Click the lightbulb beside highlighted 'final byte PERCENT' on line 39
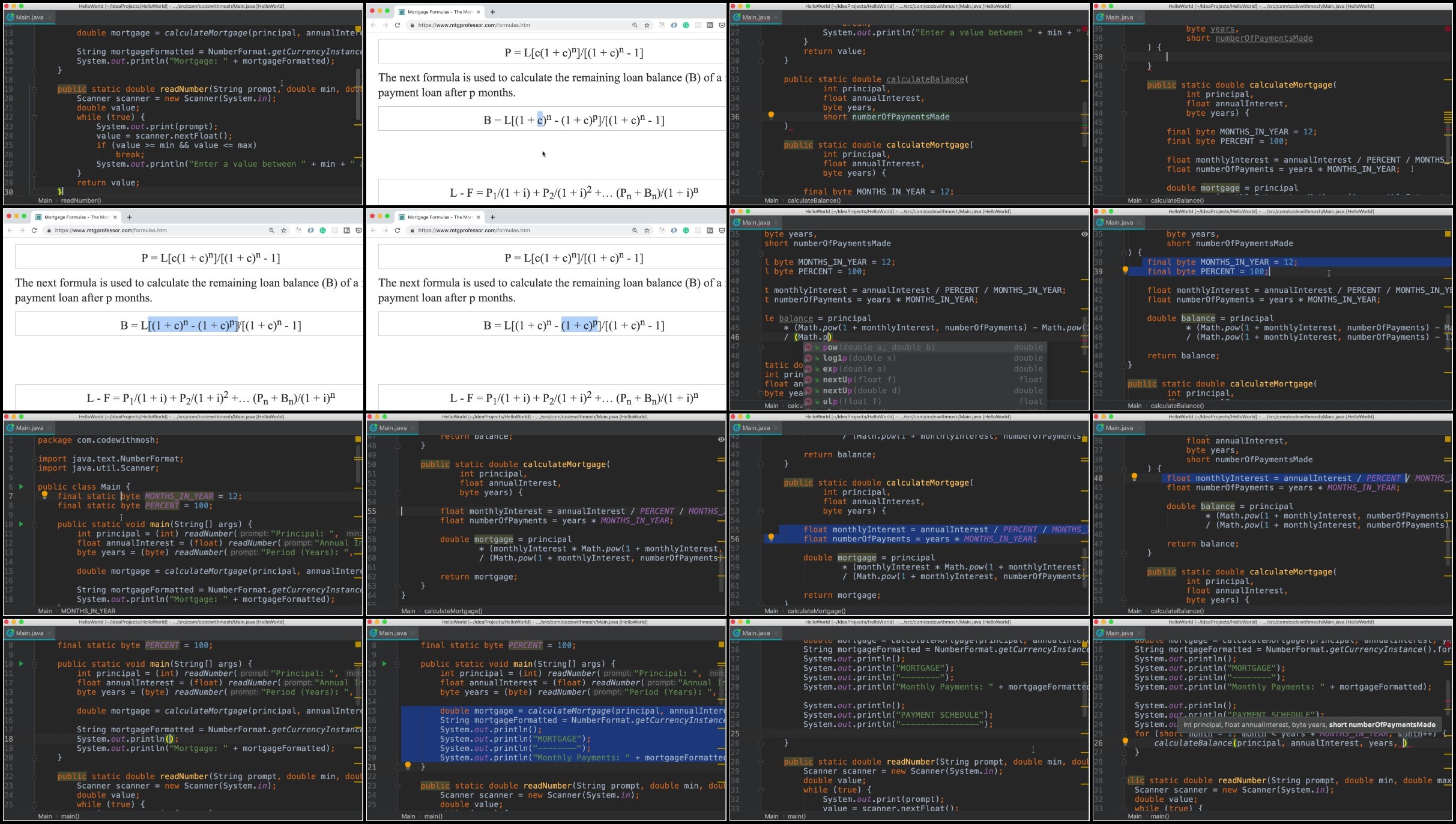Screen dimensions: 1456x824 pos(1125,270)
